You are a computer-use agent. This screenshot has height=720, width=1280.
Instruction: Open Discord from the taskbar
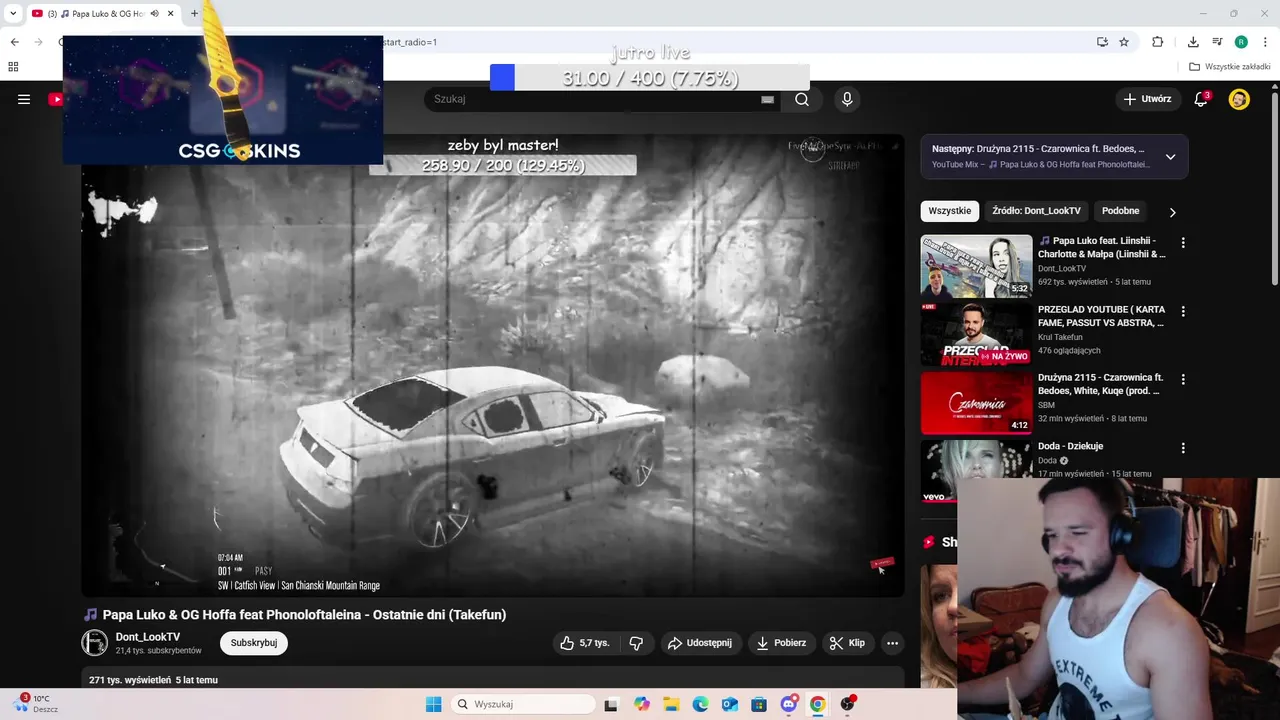(789, 704)
